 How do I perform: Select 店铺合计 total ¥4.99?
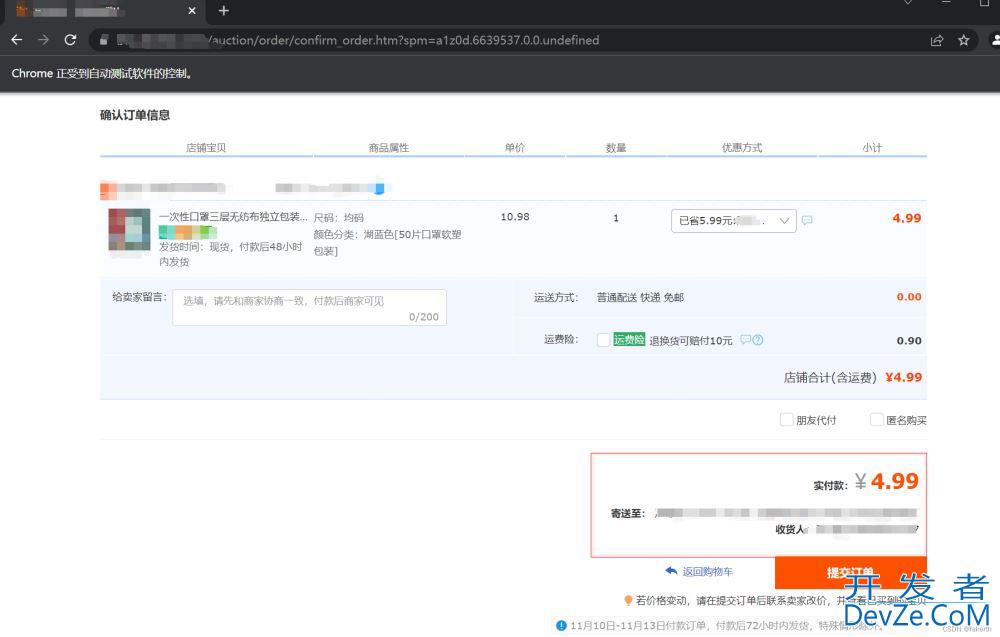[x=904, y=377]
